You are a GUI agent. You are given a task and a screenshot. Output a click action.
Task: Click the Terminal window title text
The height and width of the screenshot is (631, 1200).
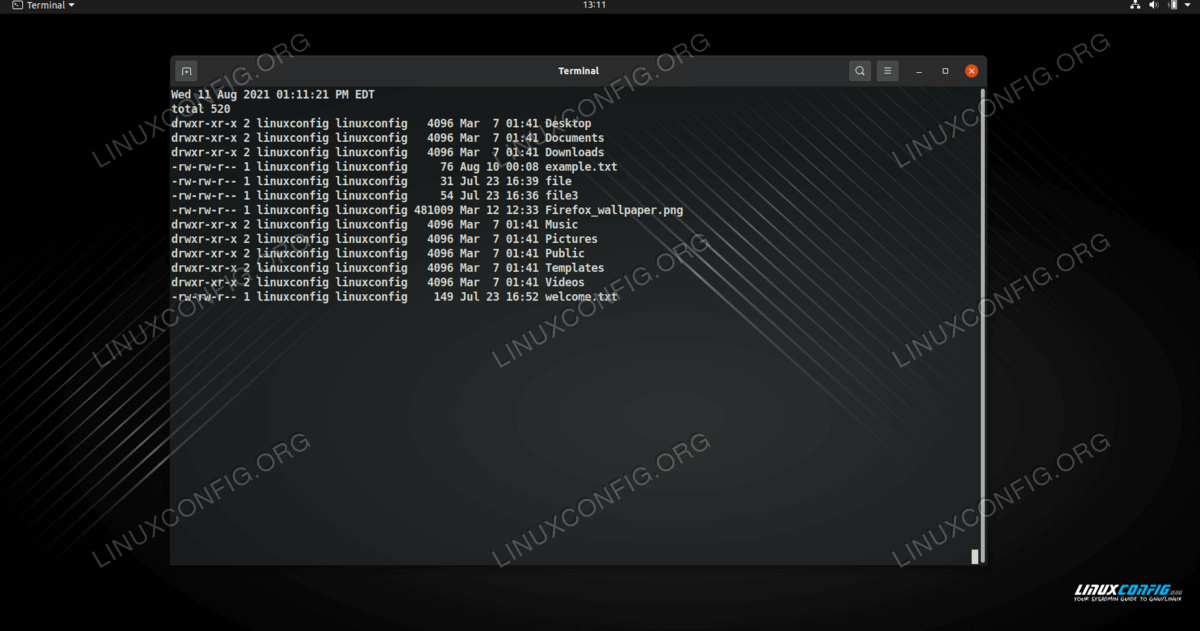(x=578, y=71)
